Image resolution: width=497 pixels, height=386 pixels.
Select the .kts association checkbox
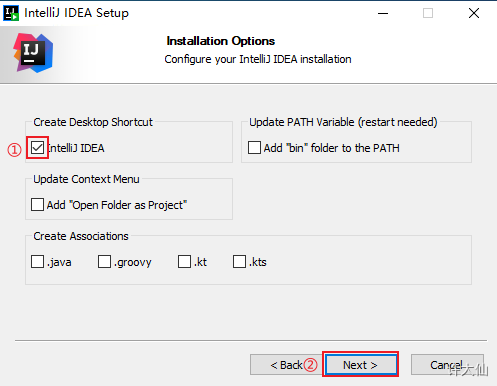[239, 262]
